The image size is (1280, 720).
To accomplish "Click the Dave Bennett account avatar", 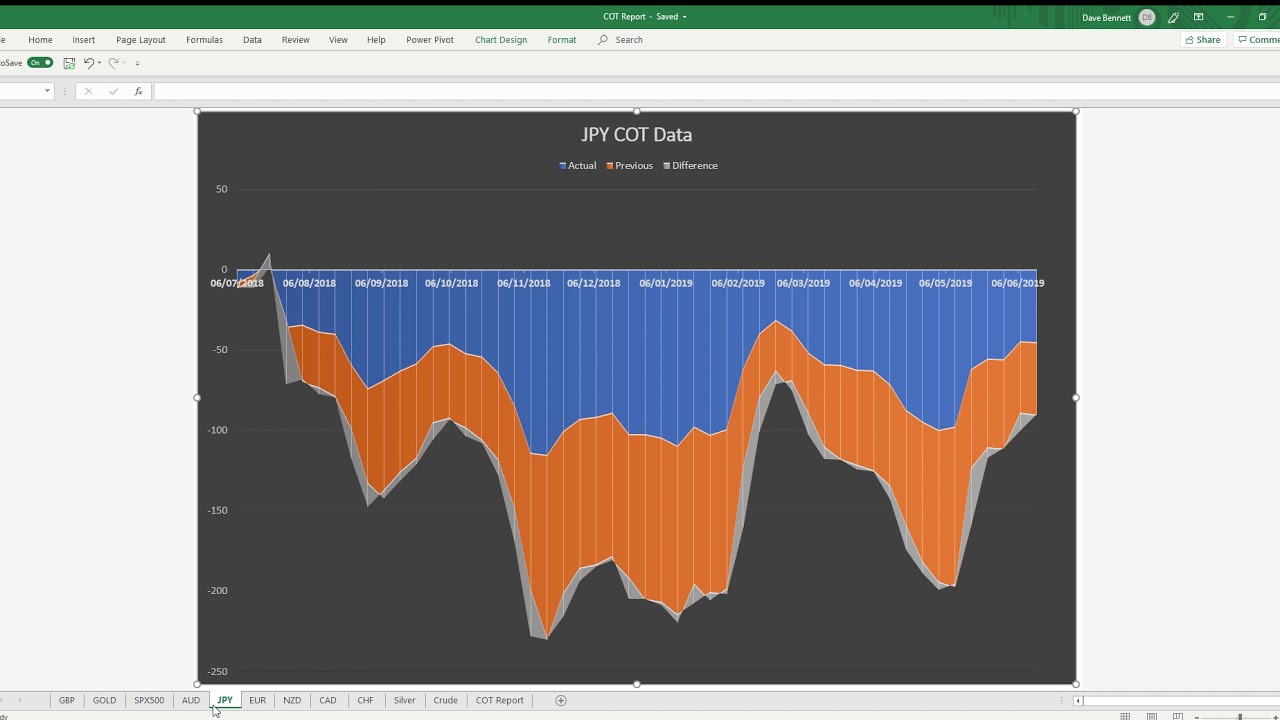I will (1147, 17).
